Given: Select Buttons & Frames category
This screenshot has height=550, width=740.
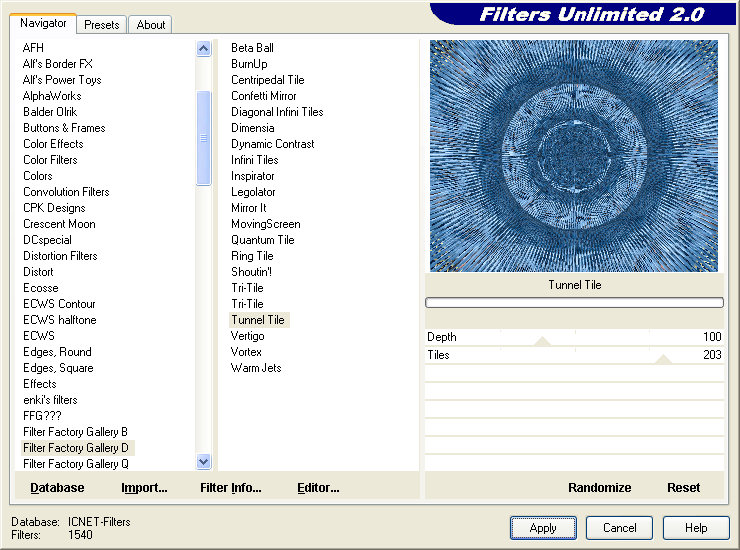Looking at the screenshot, I should [64, 128].
